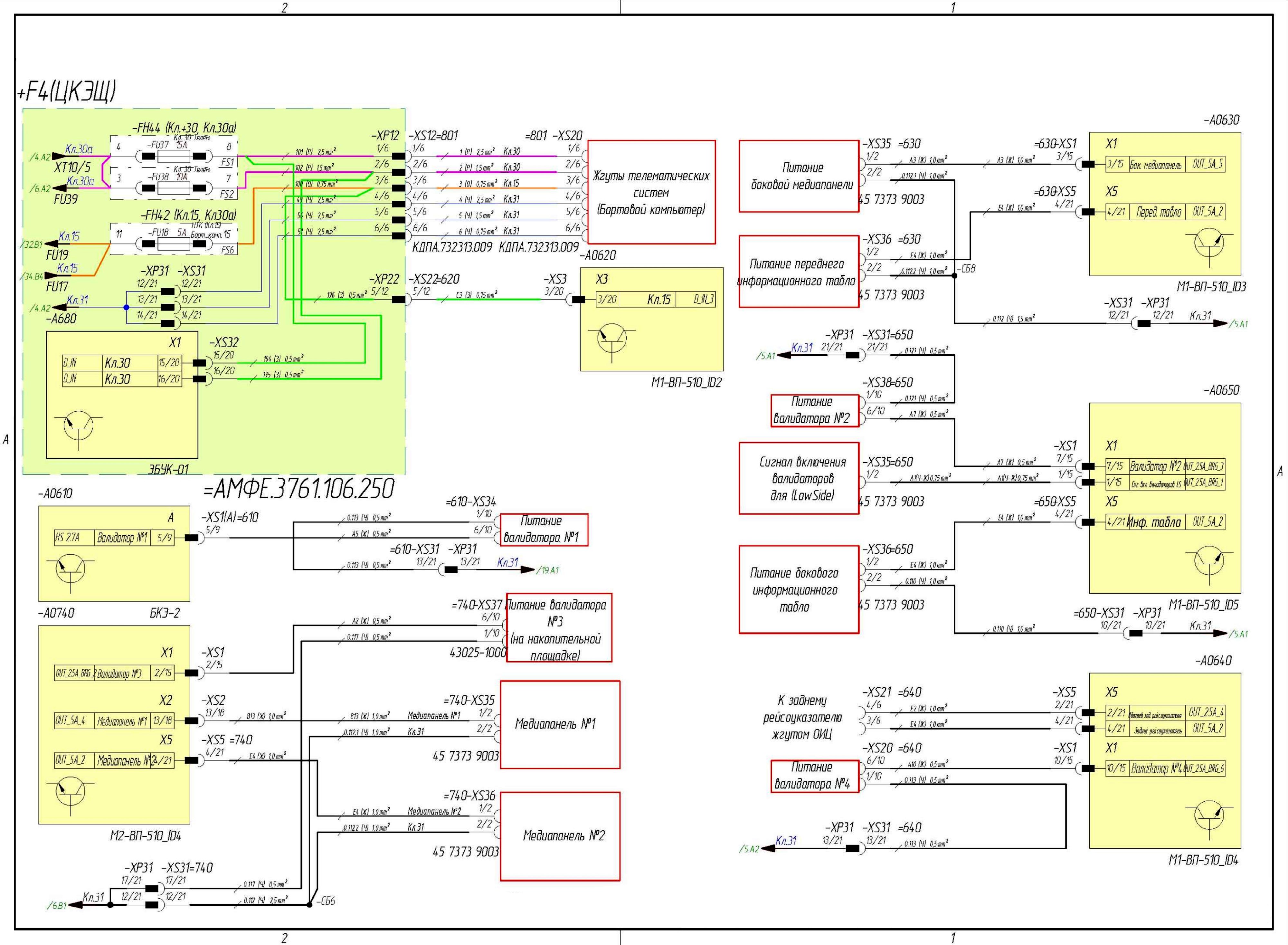Click the -XS32 connector label
The image size is (1288, 945).
click(x=223, y=343)
